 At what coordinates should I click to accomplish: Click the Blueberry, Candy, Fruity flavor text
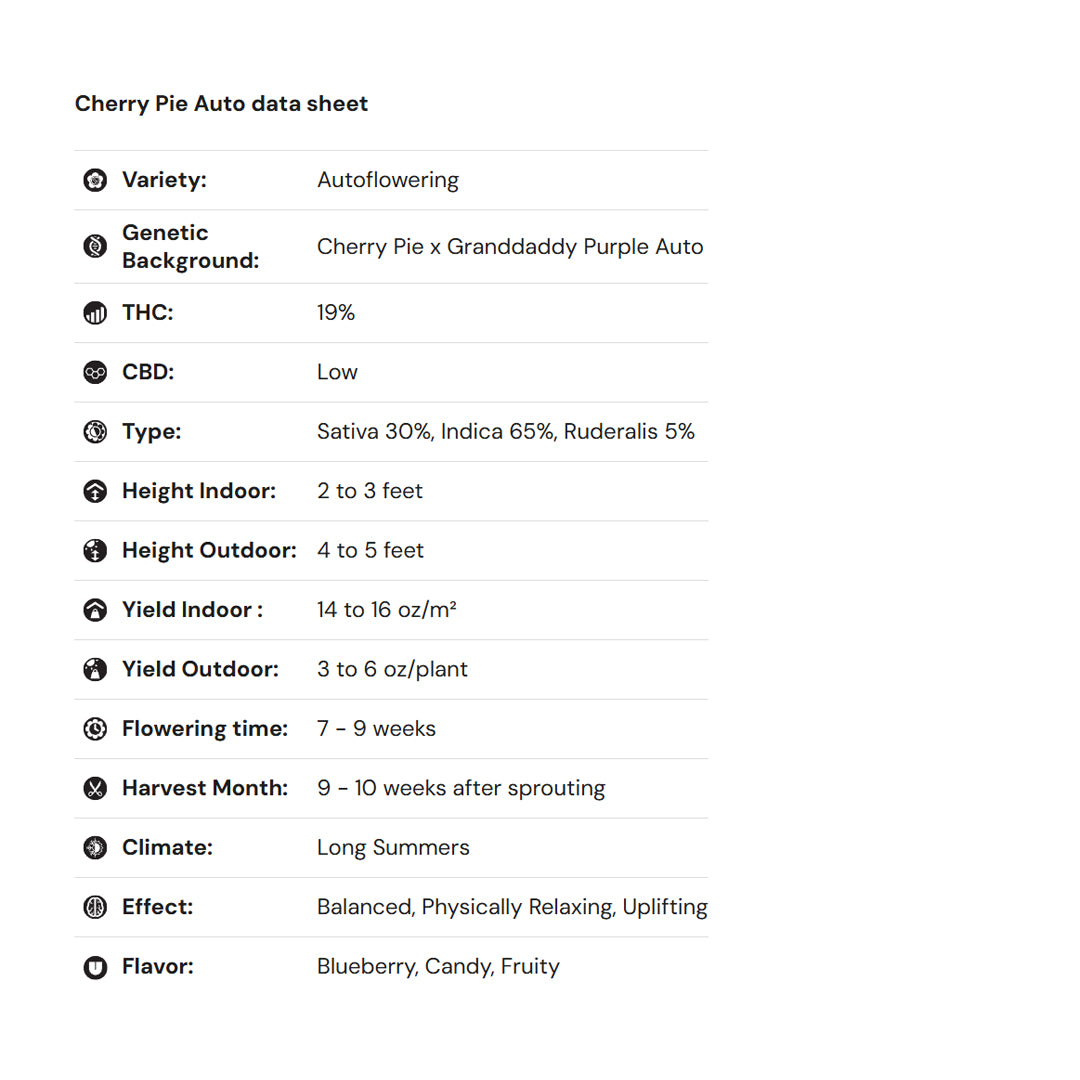(438, 967)
